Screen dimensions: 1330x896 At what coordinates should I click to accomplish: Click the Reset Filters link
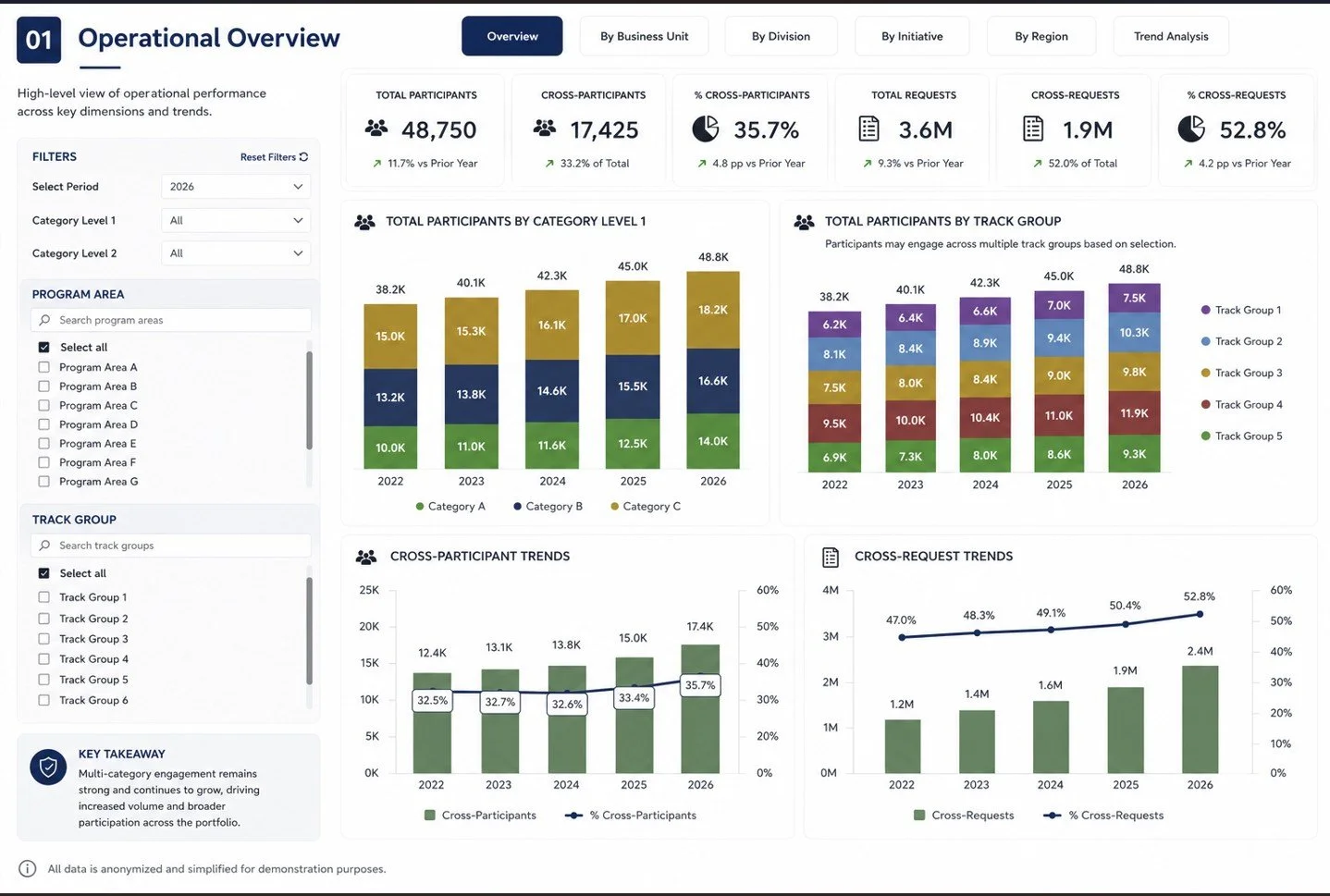tap(274, 157)
